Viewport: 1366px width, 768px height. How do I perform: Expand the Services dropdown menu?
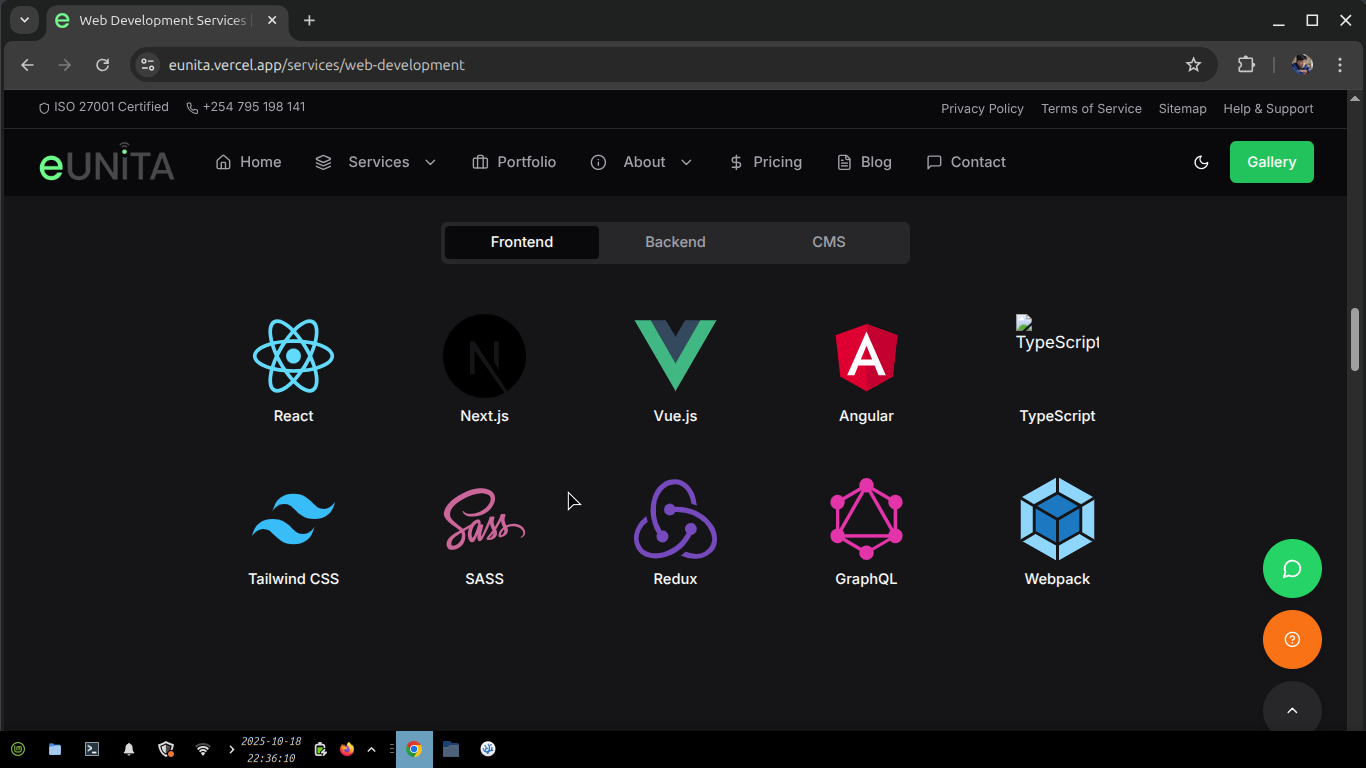tap(377, 162)
